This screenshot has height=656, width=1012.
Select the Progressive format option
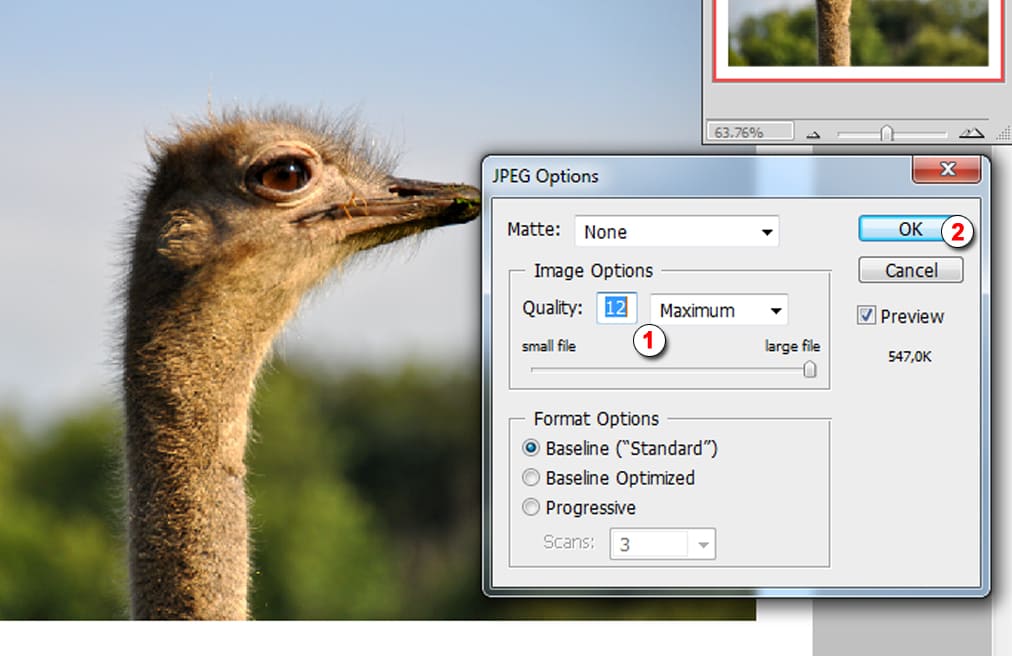531,508
